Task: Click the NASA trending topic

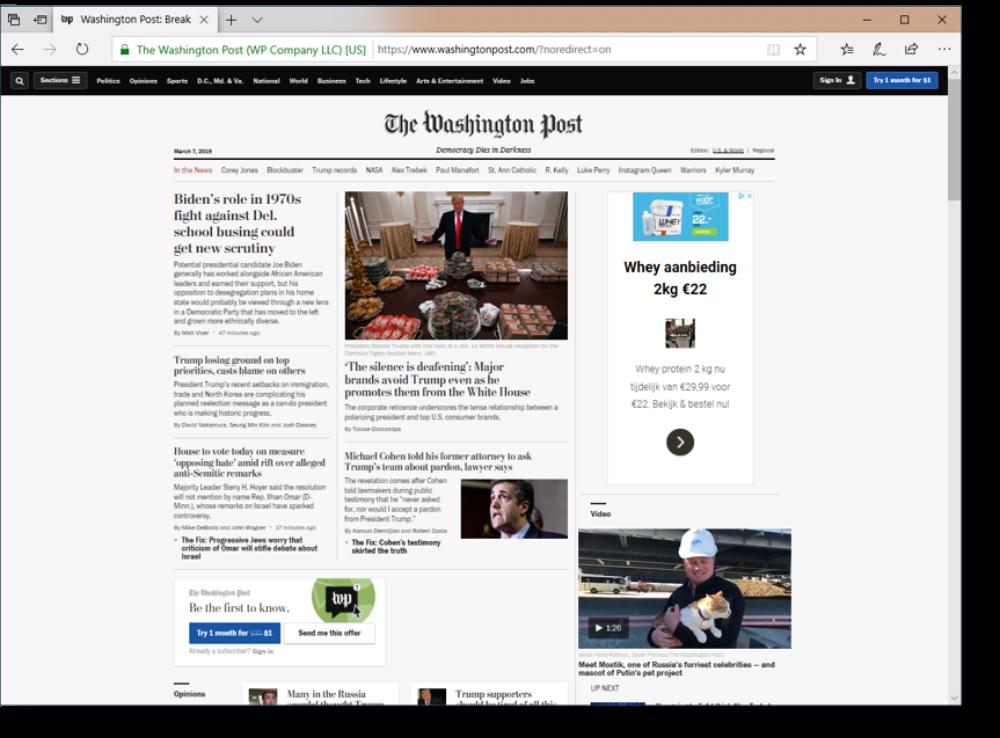Action: tap(374, 170)
